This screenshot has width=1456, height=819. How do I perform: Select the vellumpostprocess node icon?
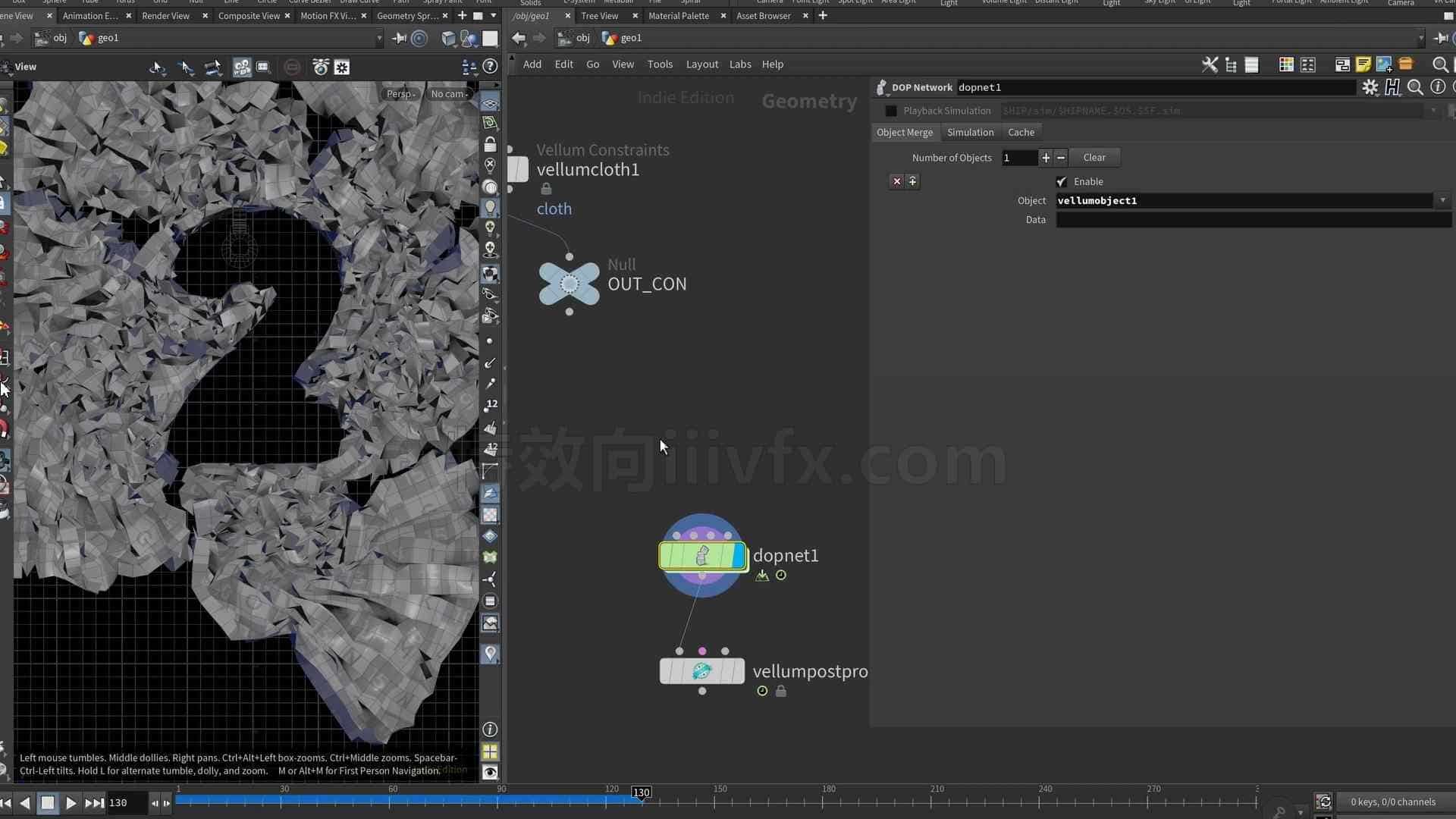(x=702, y=671)
